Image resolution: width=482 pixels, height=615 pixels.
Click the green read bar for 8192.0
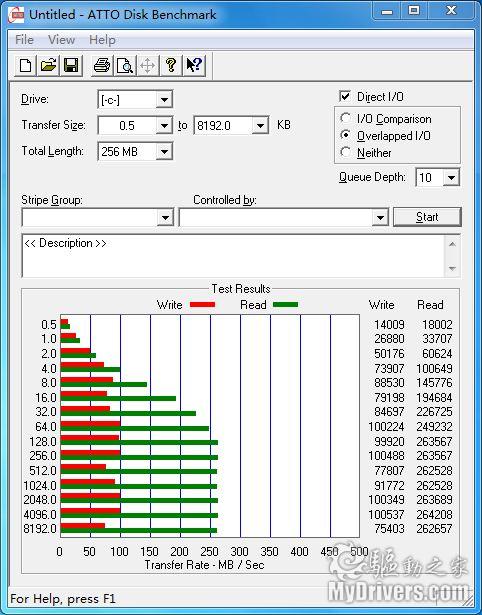[139, 531]
